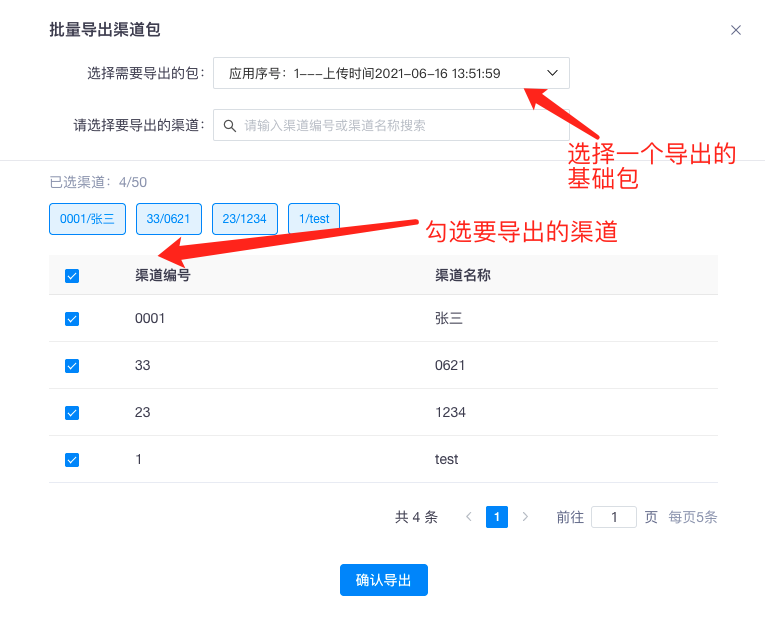Go to next page arrow
Viewport: 765px width, 634px height.
(x=526, y=517)
